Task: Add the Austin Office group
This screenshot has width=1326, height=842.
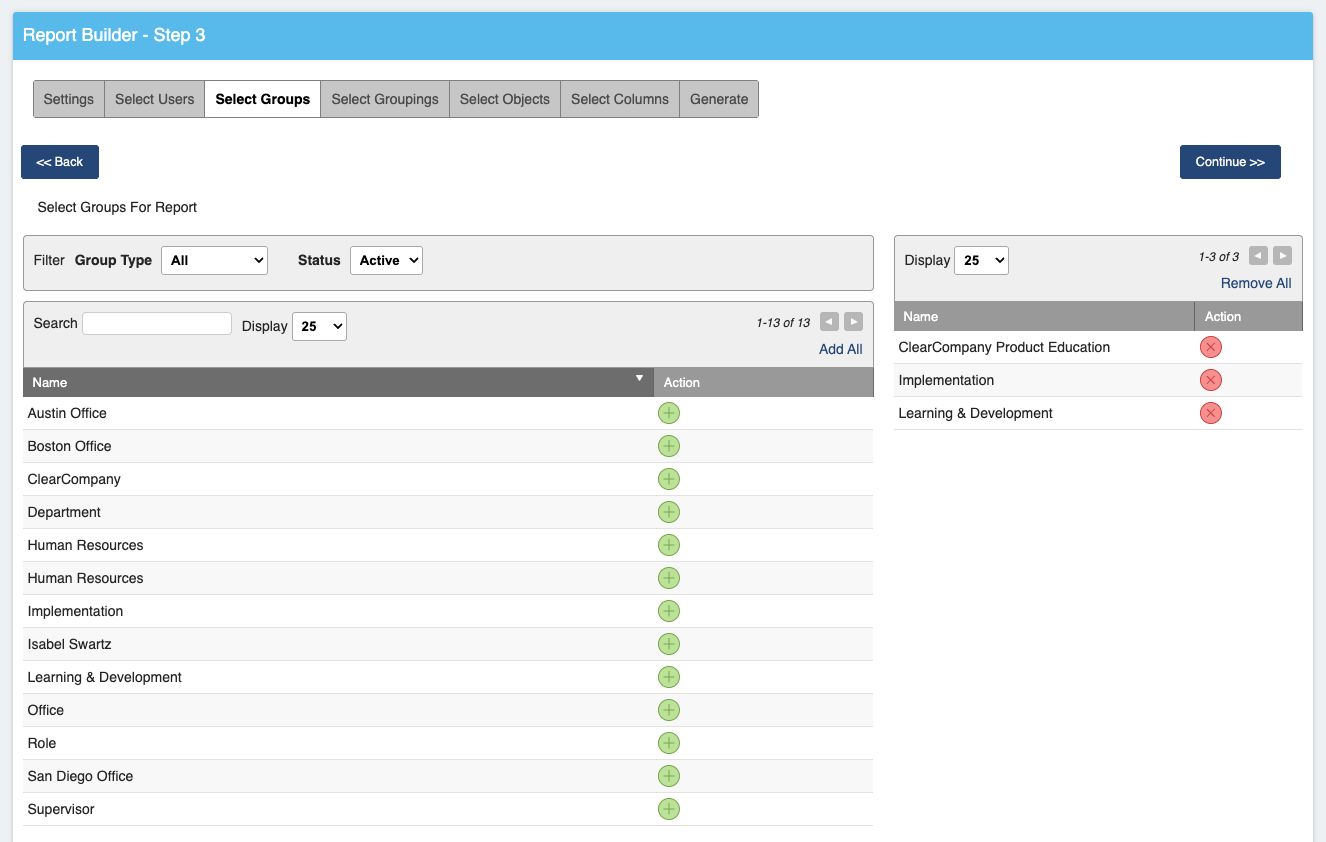Action: click(x=669, y=413)
